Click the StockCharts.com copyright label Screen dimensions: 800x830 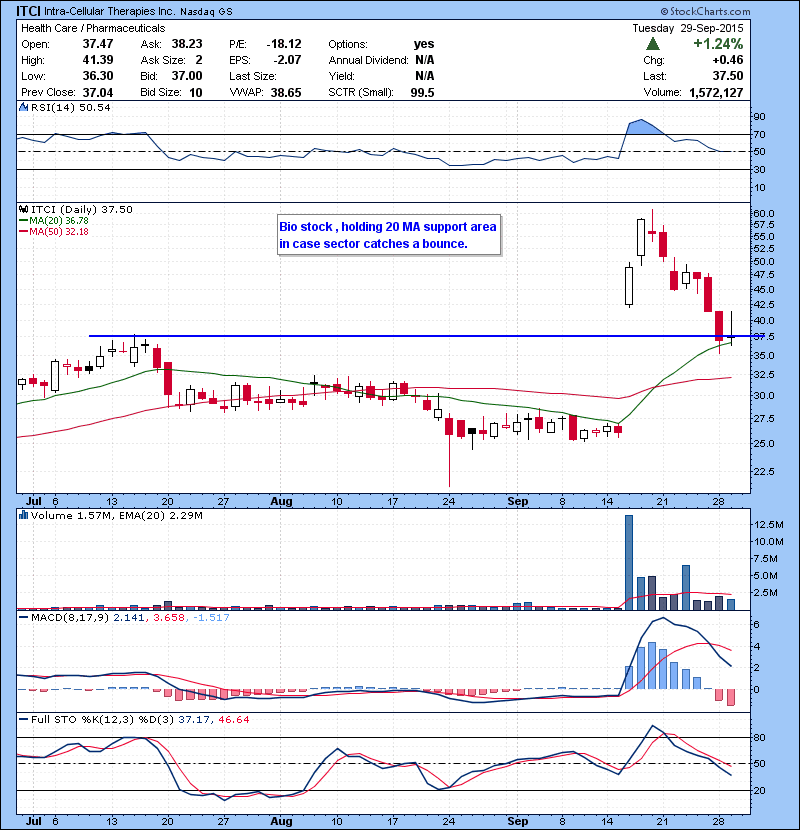[x=705, y=11]
